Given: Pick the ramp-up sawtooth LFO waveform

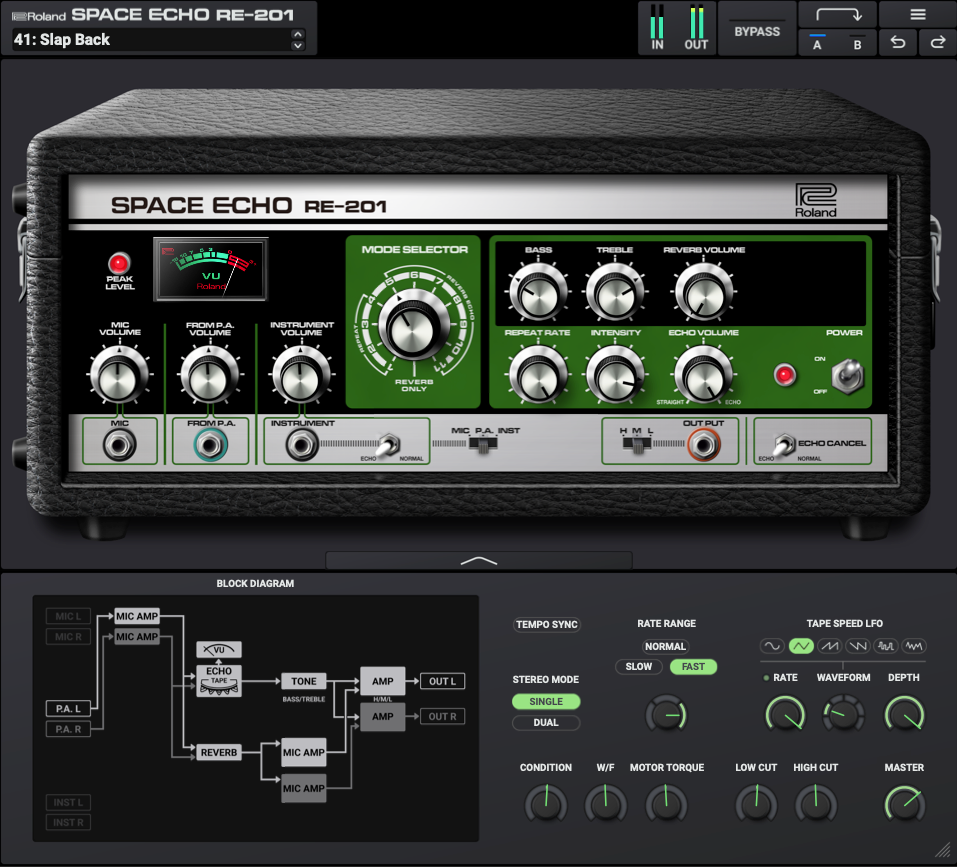Looking at the screenshot, I should click(829, 646).
